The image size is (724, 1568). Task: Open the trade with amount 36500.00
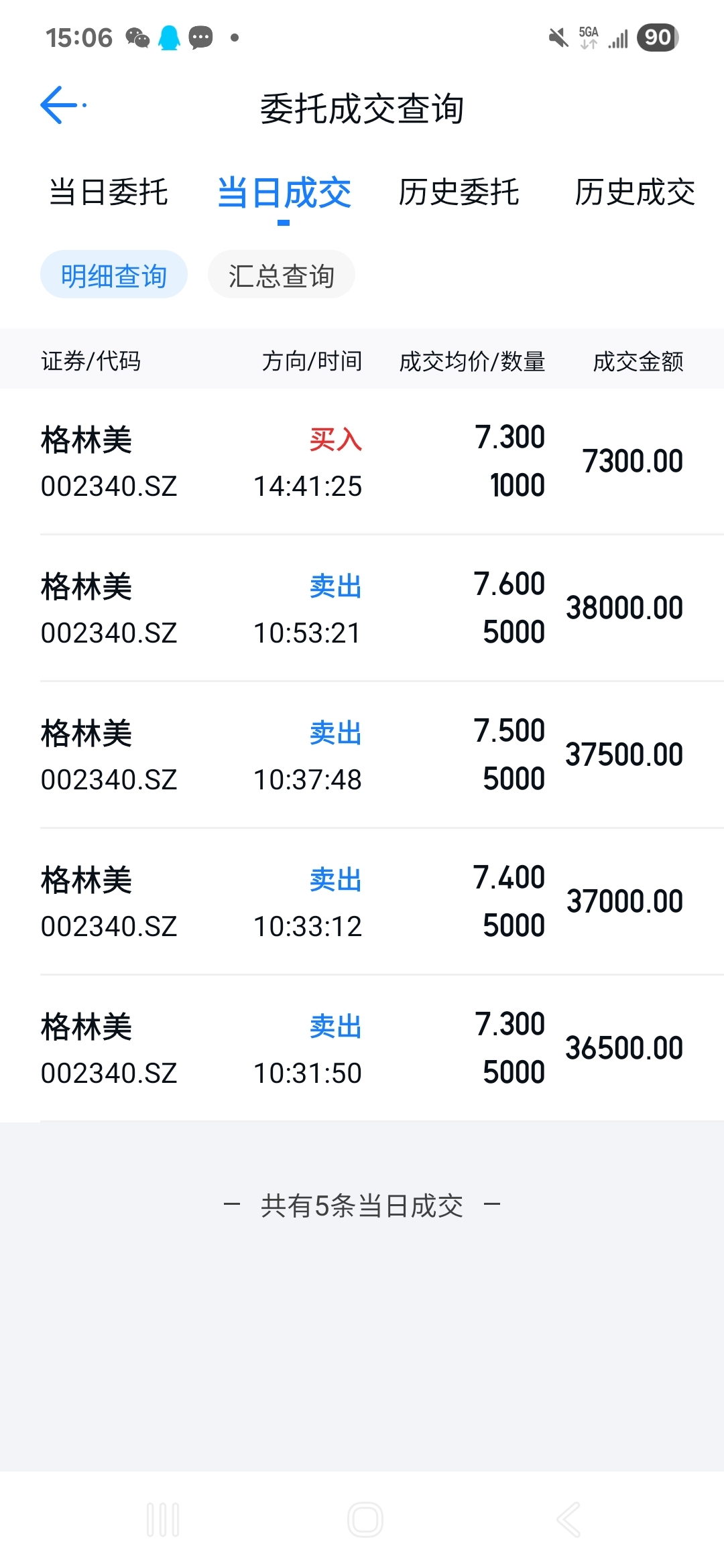[x=362, y=1049]
